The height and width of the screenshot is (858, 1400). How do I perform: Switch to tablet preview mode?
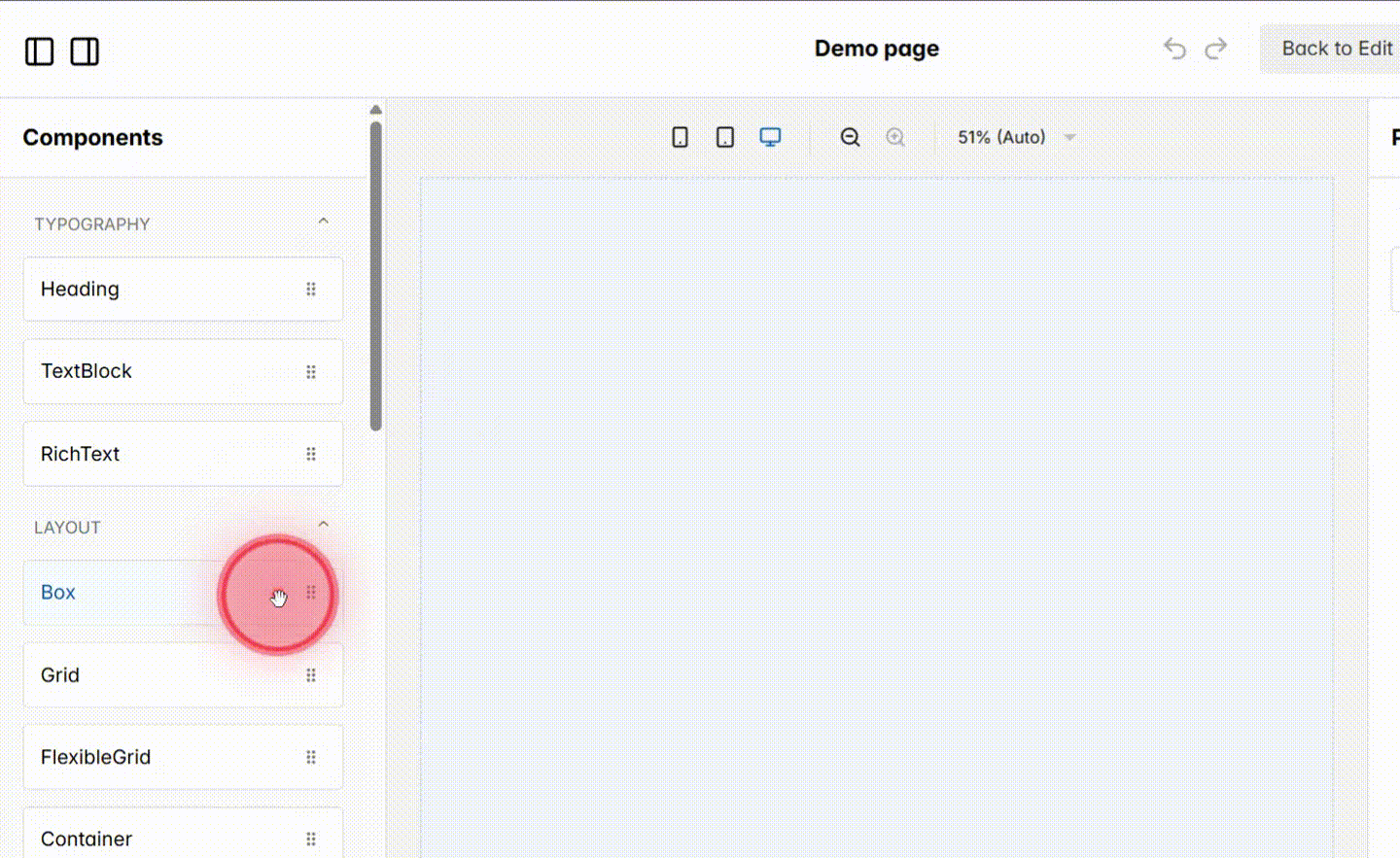click(x=724, y=137)
